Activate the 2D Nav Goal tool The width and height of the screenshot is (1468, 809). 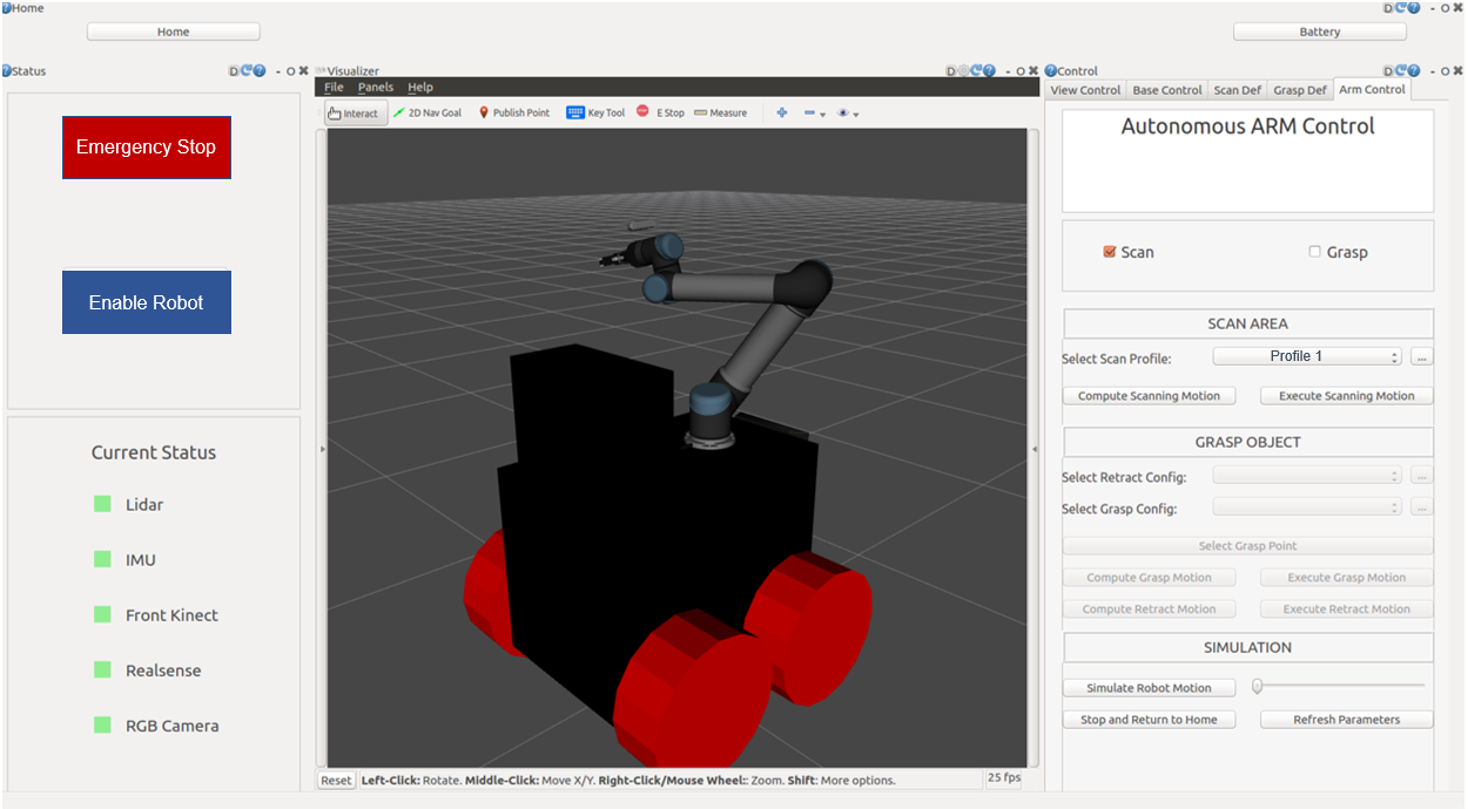pyautogui.click(x=427, y=113)
